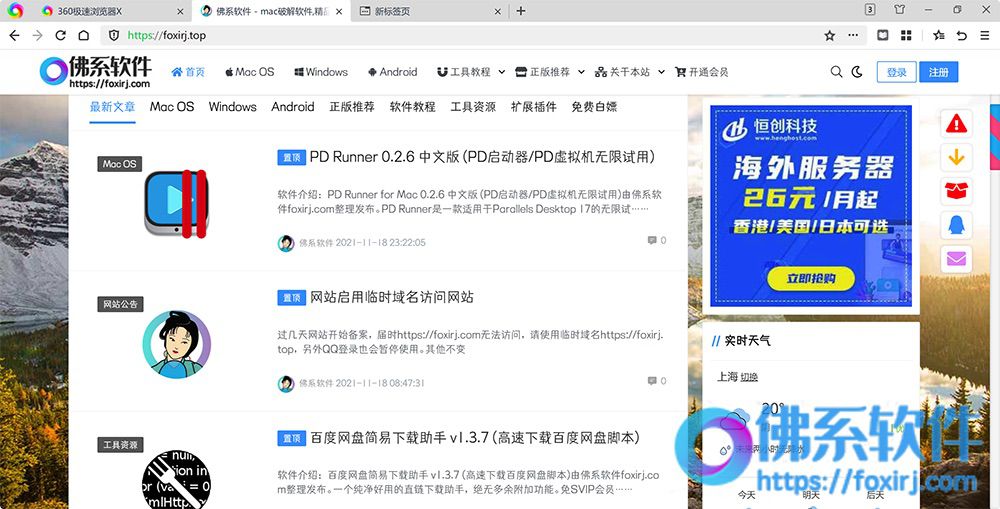Select the 免费白嫖 category tab
This screenshot has width=1000, height=509.
[594, 107]
